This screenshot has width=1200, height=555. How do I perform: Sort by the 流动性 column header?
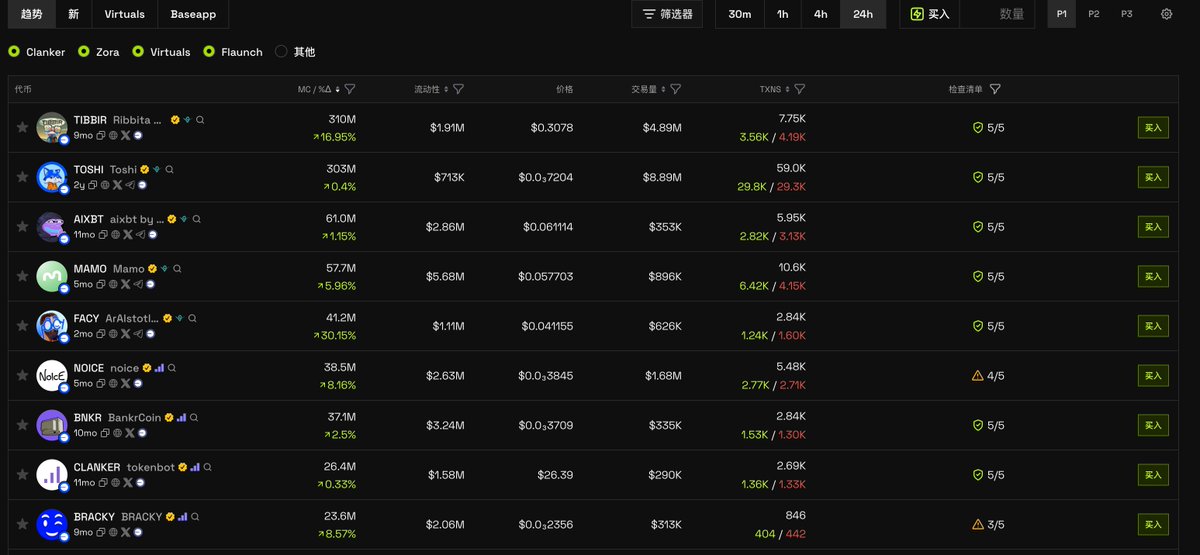click(x=431, y=89)
